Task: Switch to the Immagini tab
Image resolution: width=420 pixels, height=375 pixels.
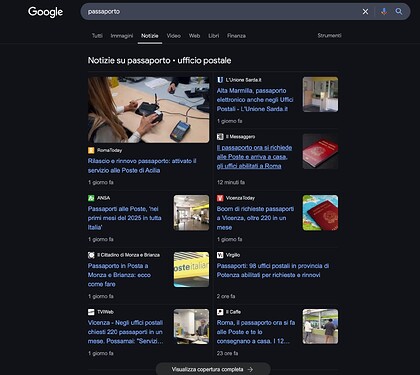Action: point(122,36)
